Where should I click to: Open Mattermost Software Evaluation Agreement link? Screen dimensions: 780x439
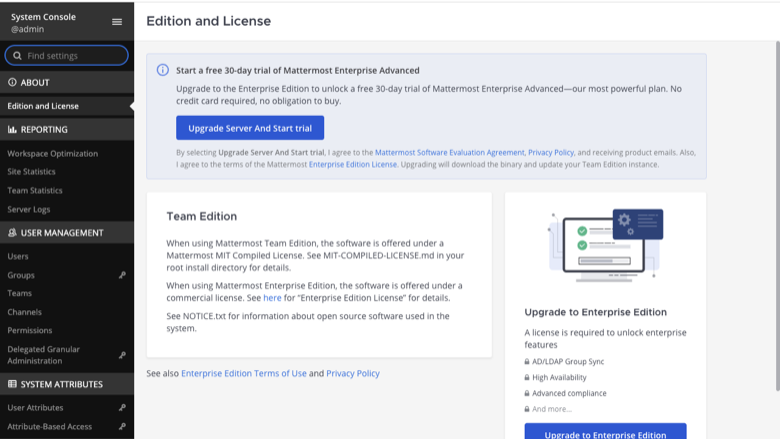pyautogui.click(x=450, y=153)
